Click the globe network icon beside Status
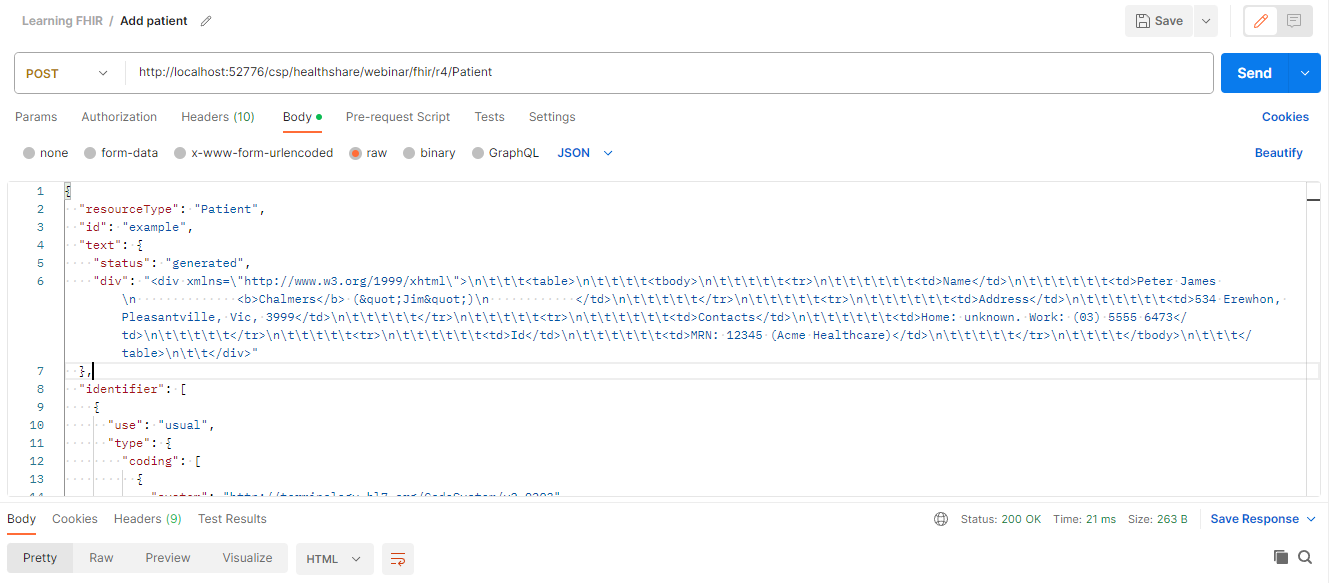The width and height of the screenshot is (1336, 583). 940,519
